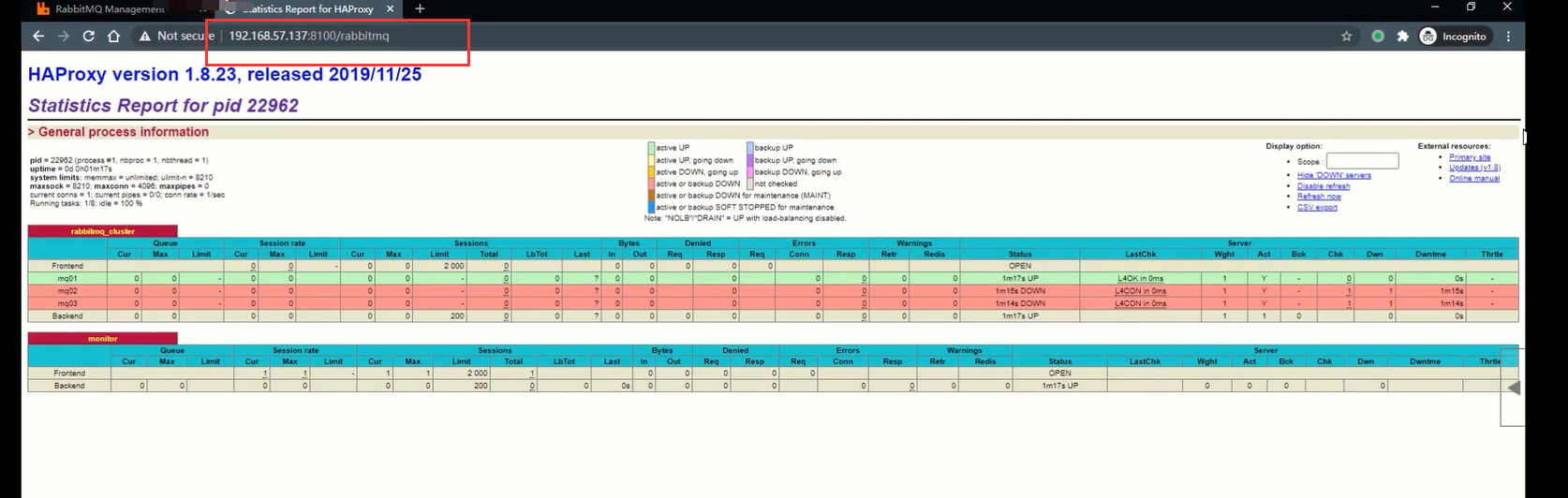
Task: Click the Hide 'DOWN' servers link
Action: 1334,175
